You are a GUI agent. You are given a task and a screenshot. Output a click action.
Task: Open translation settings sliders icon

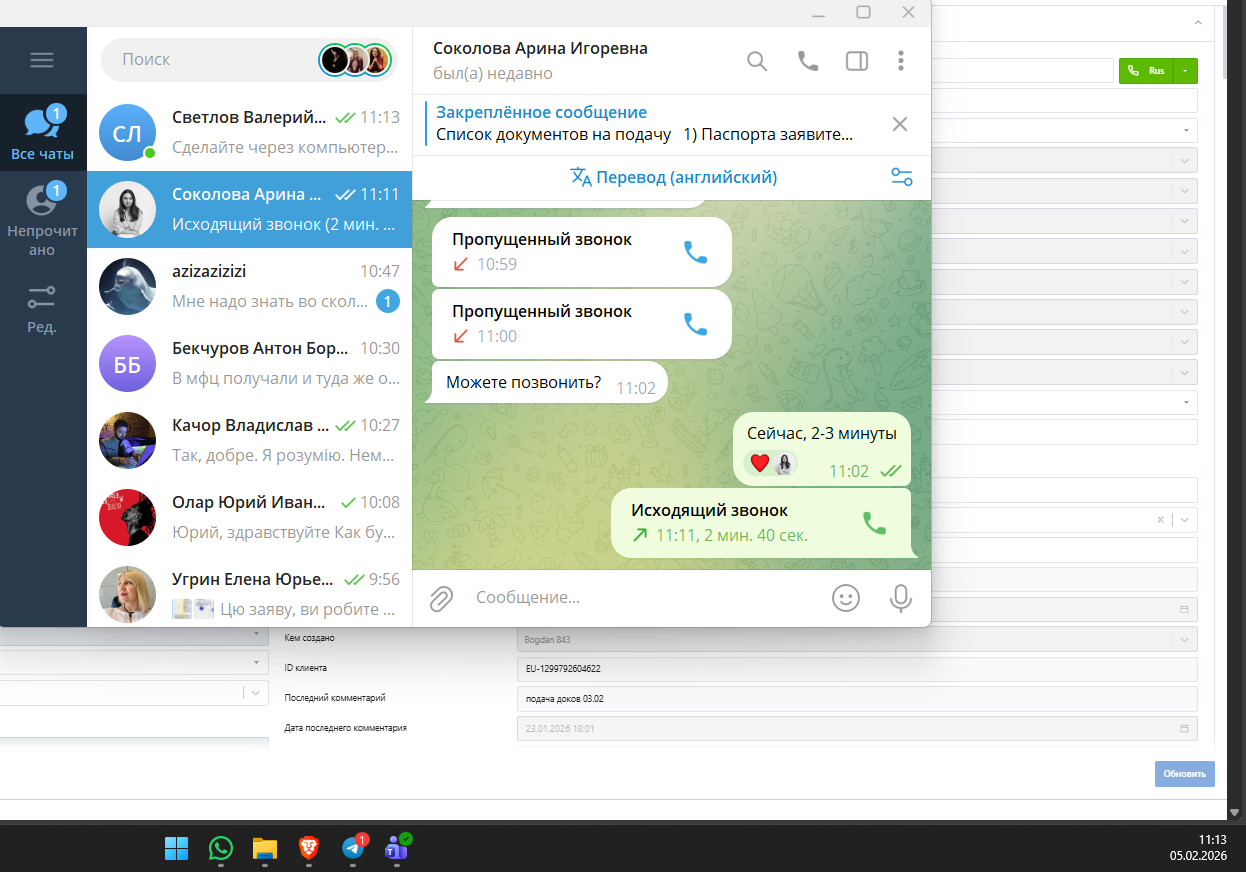(902, 177)
